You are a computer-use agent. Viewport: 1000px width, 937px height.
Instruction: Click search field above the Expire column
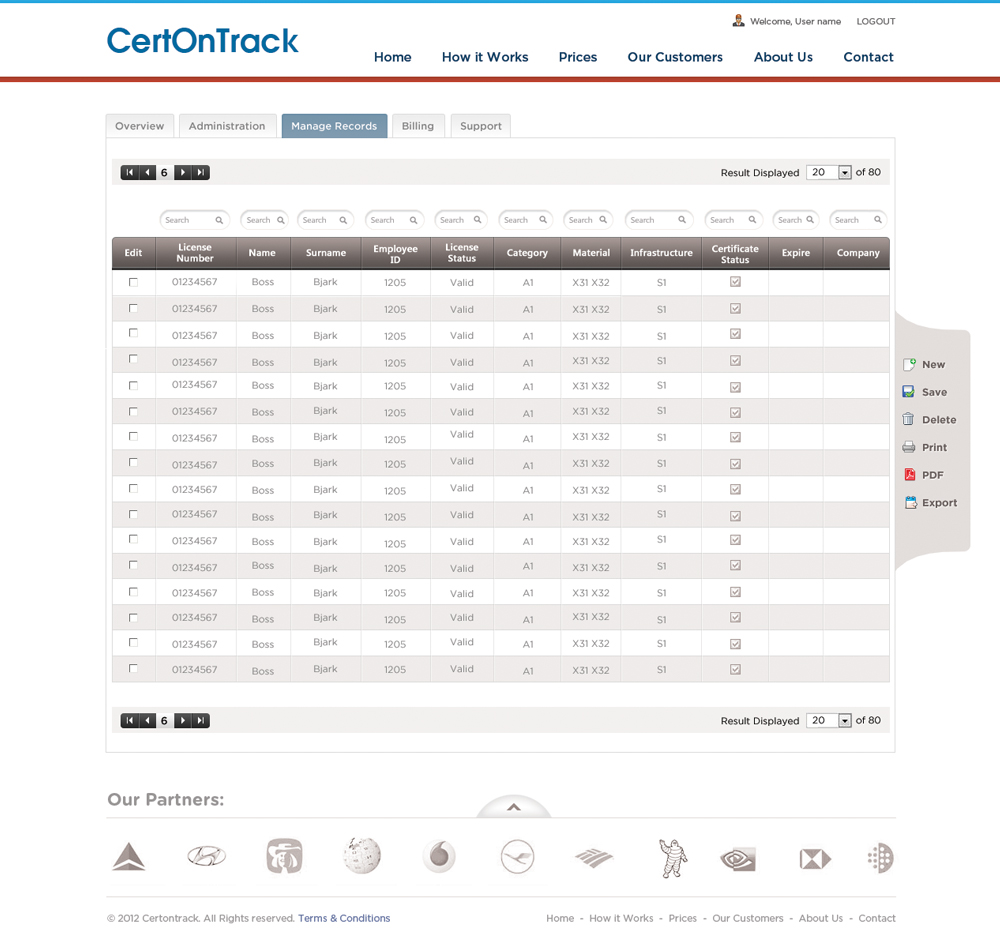click(796, 220)
